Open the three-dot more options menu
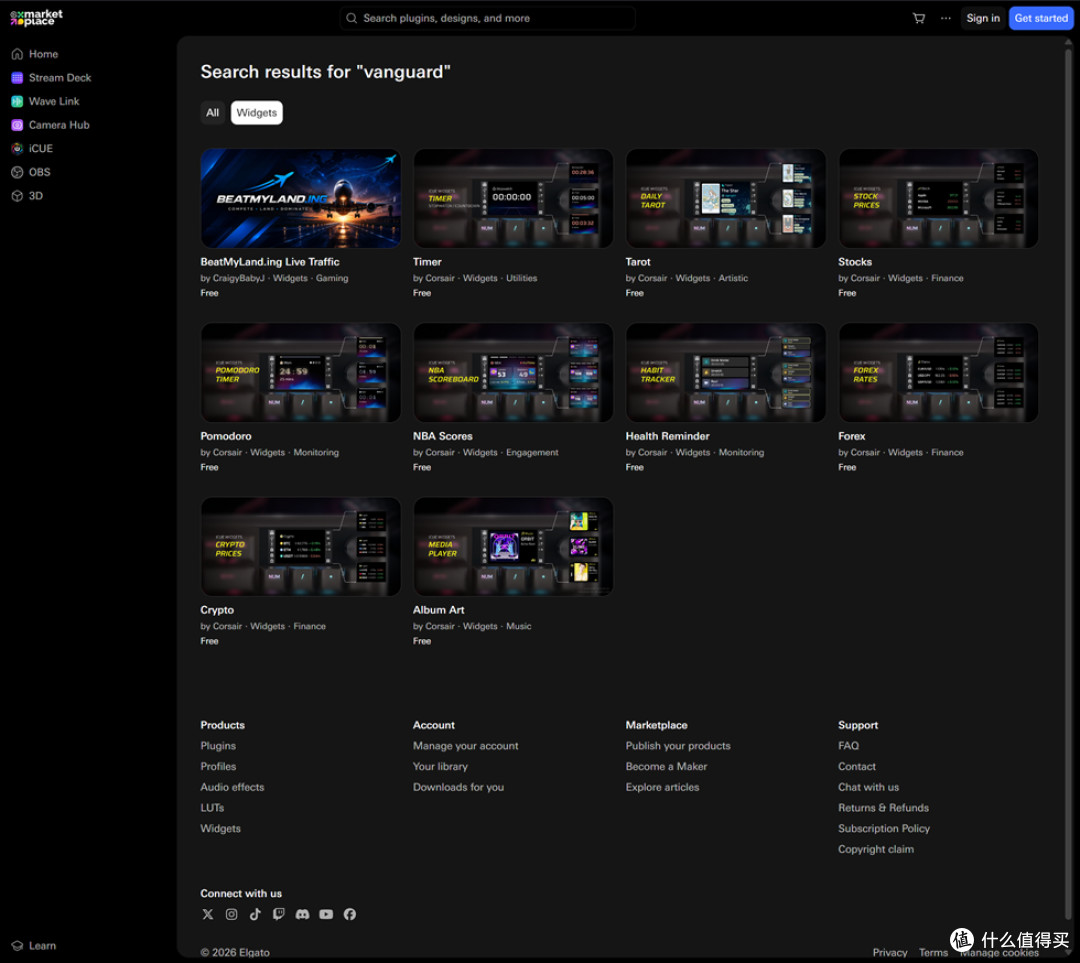 (x=946, y=18)
